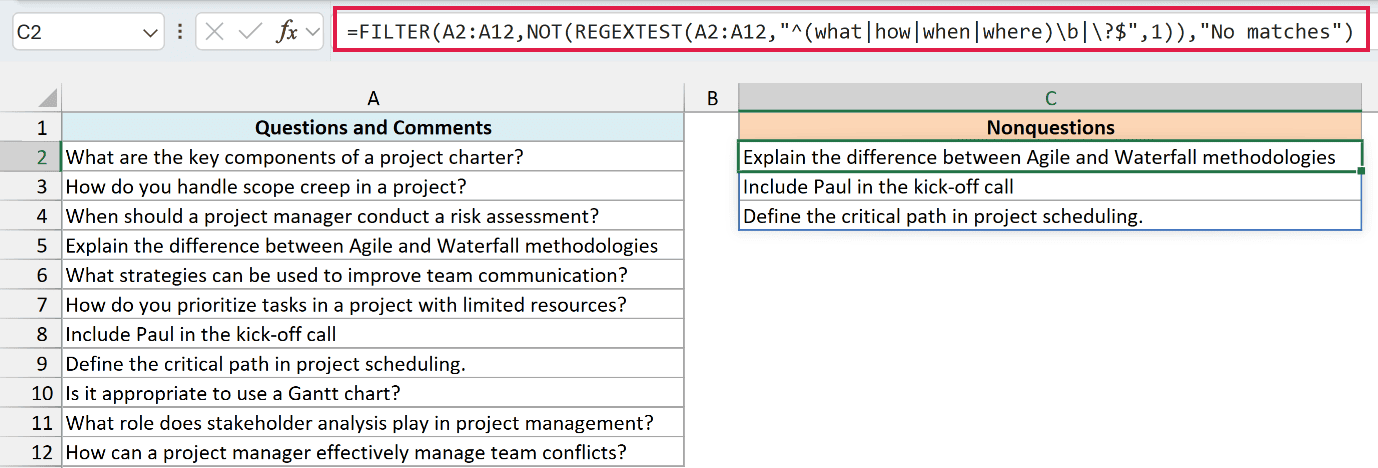Viewport: 1378px width, 468px height.
Task: Select the column B header
Action: click(x=712, y=98)
